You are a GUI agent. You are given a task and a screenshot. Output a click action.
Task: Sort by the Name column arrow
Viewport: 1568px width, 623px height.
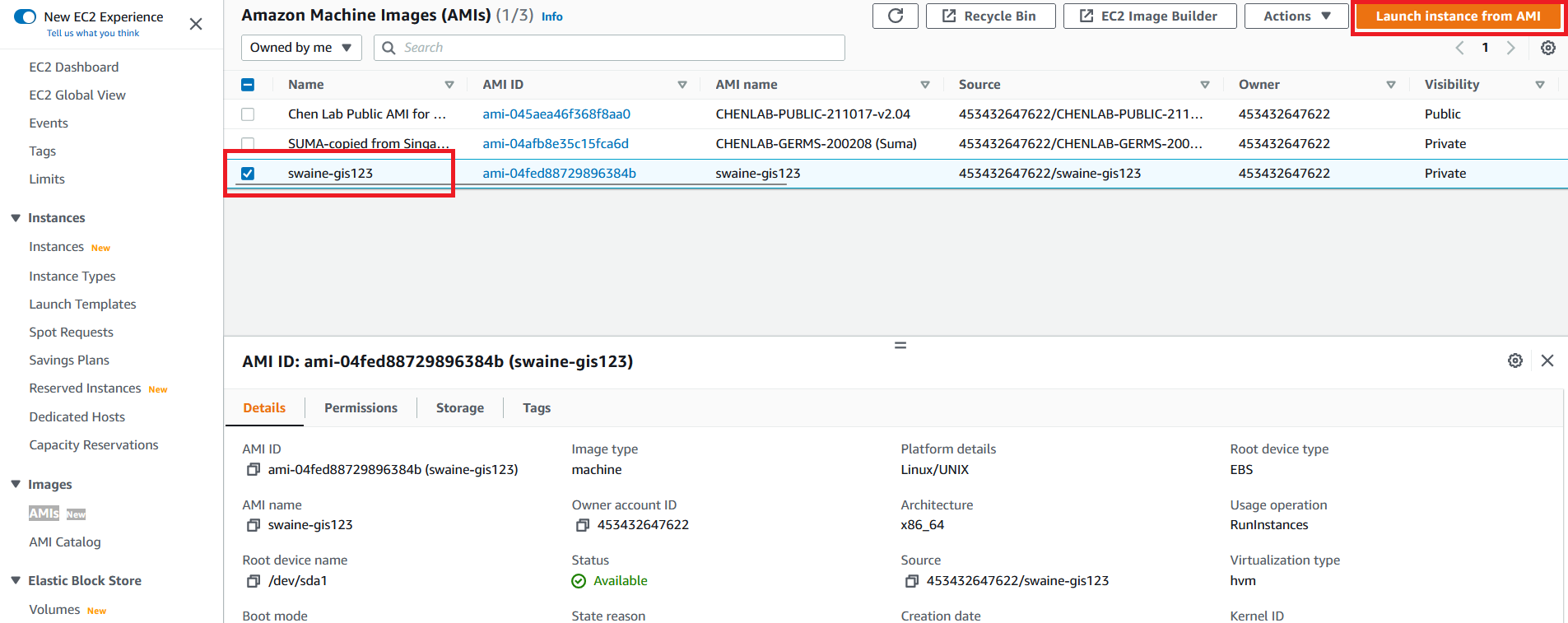pos(449,85)
